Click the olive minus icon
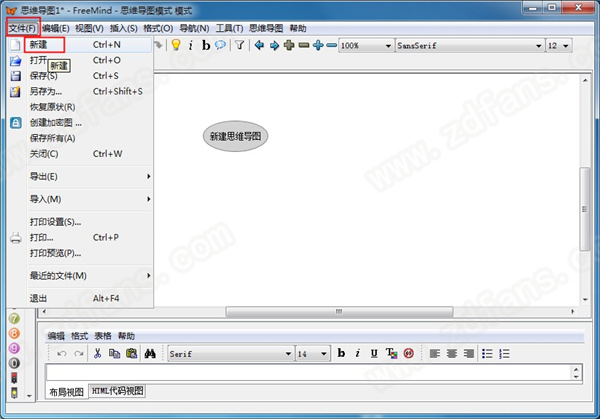 point(304,45)
